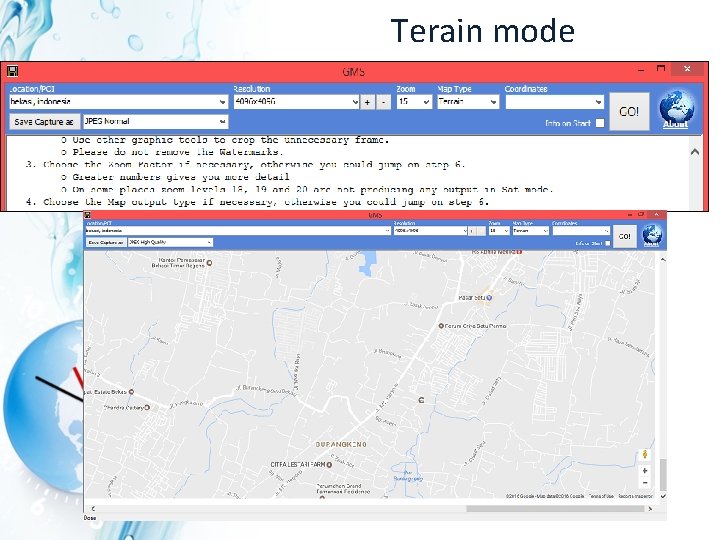Viewport: 720px width, 540px height.
Task: Zoom in with the map's plus control
Action: click(645, 471)
